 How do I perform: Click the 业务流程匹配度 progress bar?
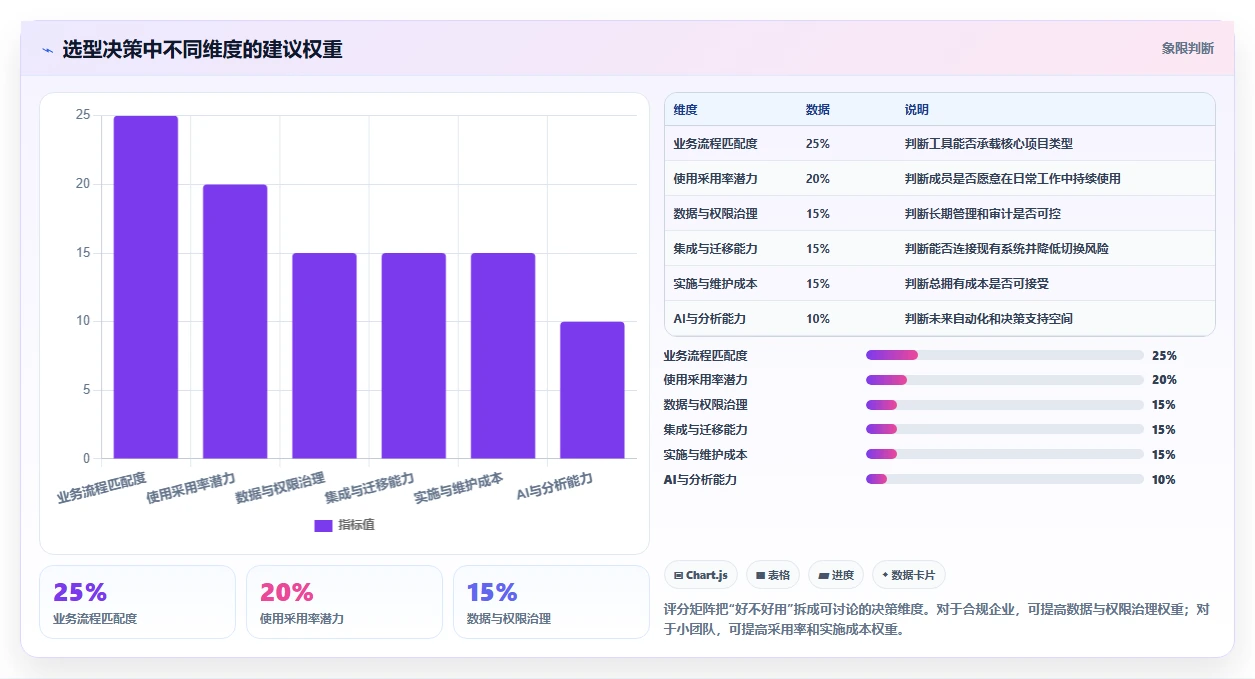tap(1005, 355)
